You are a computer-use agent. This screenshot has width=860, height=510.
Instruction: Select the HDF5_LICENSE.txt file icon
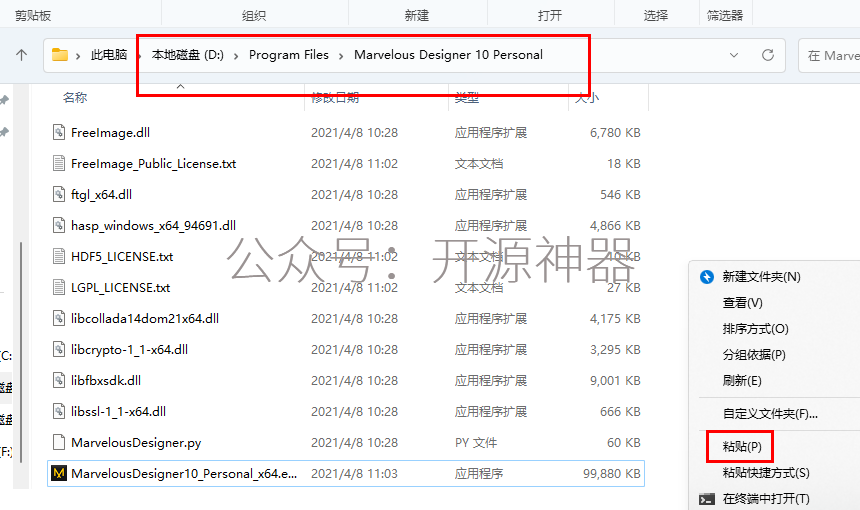pos(59,256)
